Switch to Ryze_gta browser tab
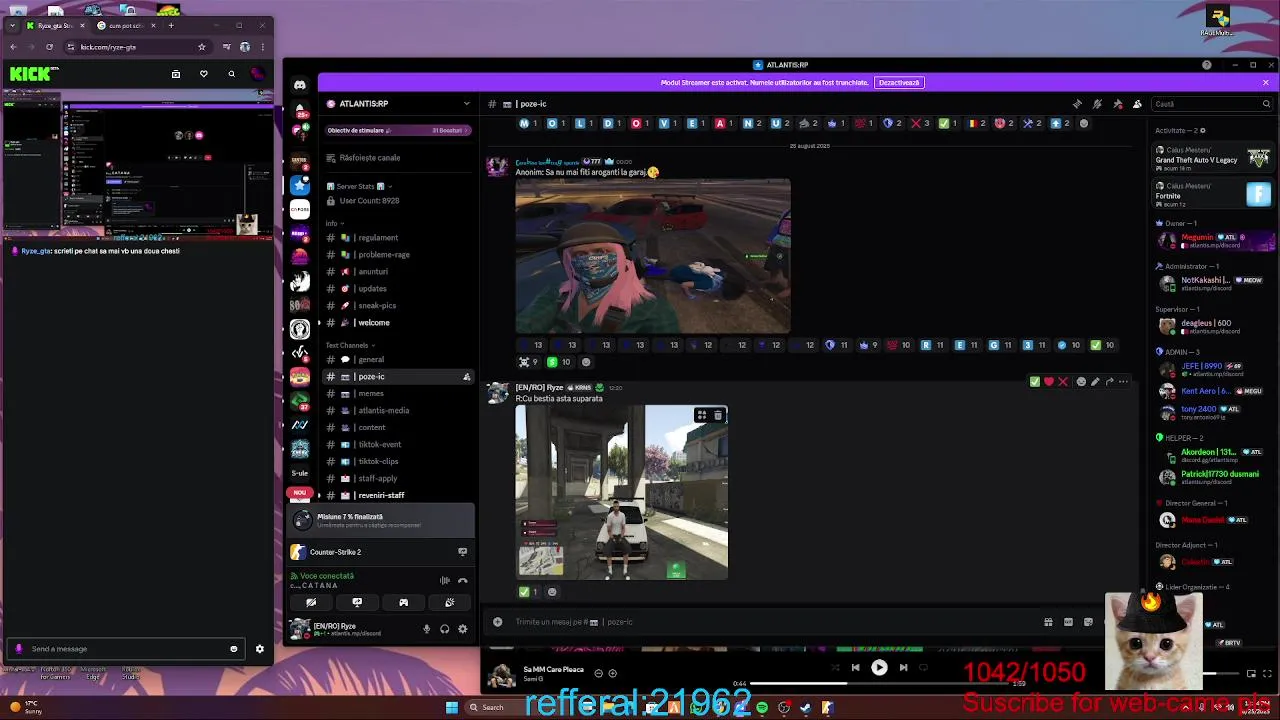This screenshot has height=720, width=1280. pos(55,25)
